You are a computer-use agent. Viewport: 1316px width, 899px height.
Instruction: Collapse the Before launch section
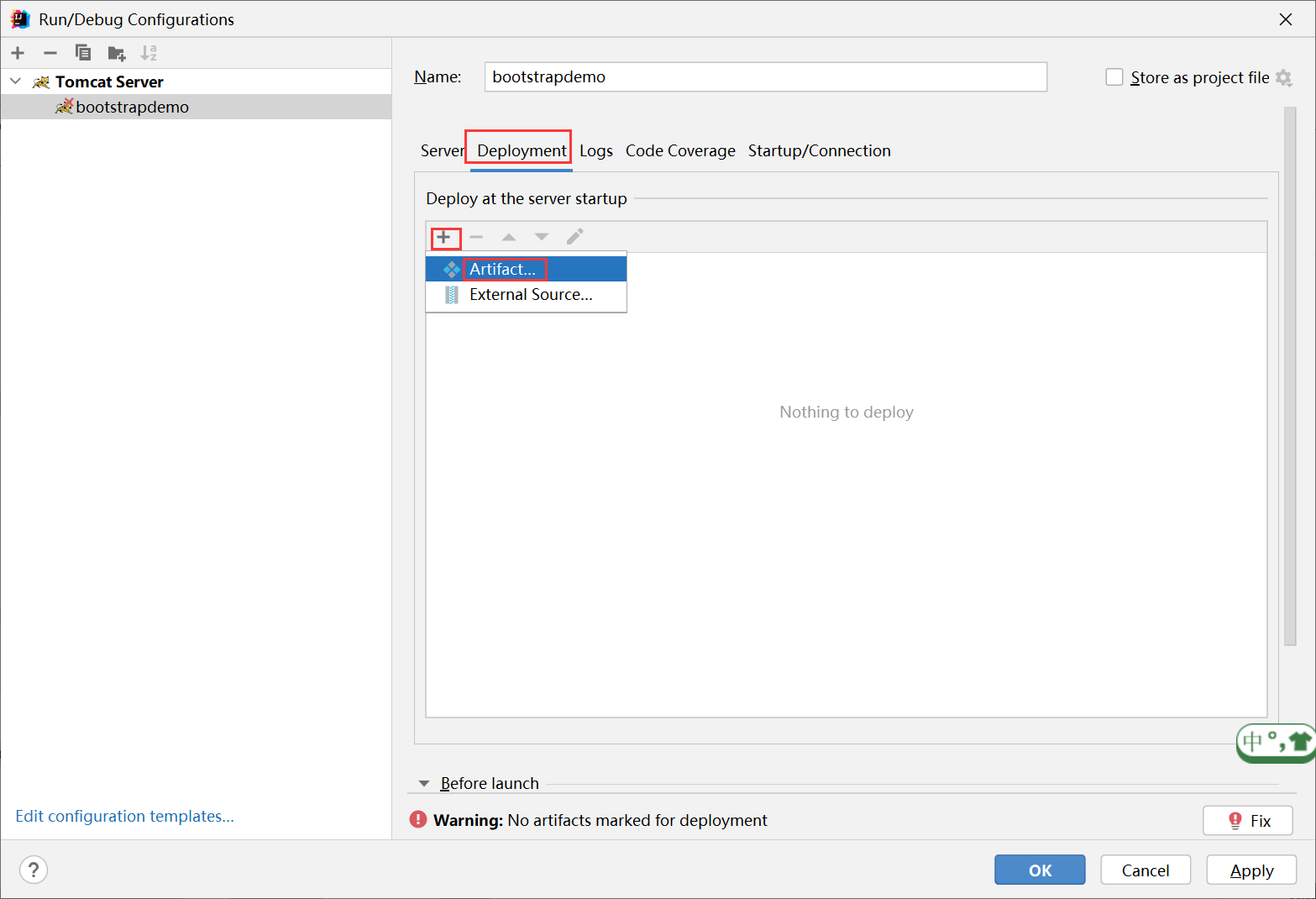pos(424,783)
